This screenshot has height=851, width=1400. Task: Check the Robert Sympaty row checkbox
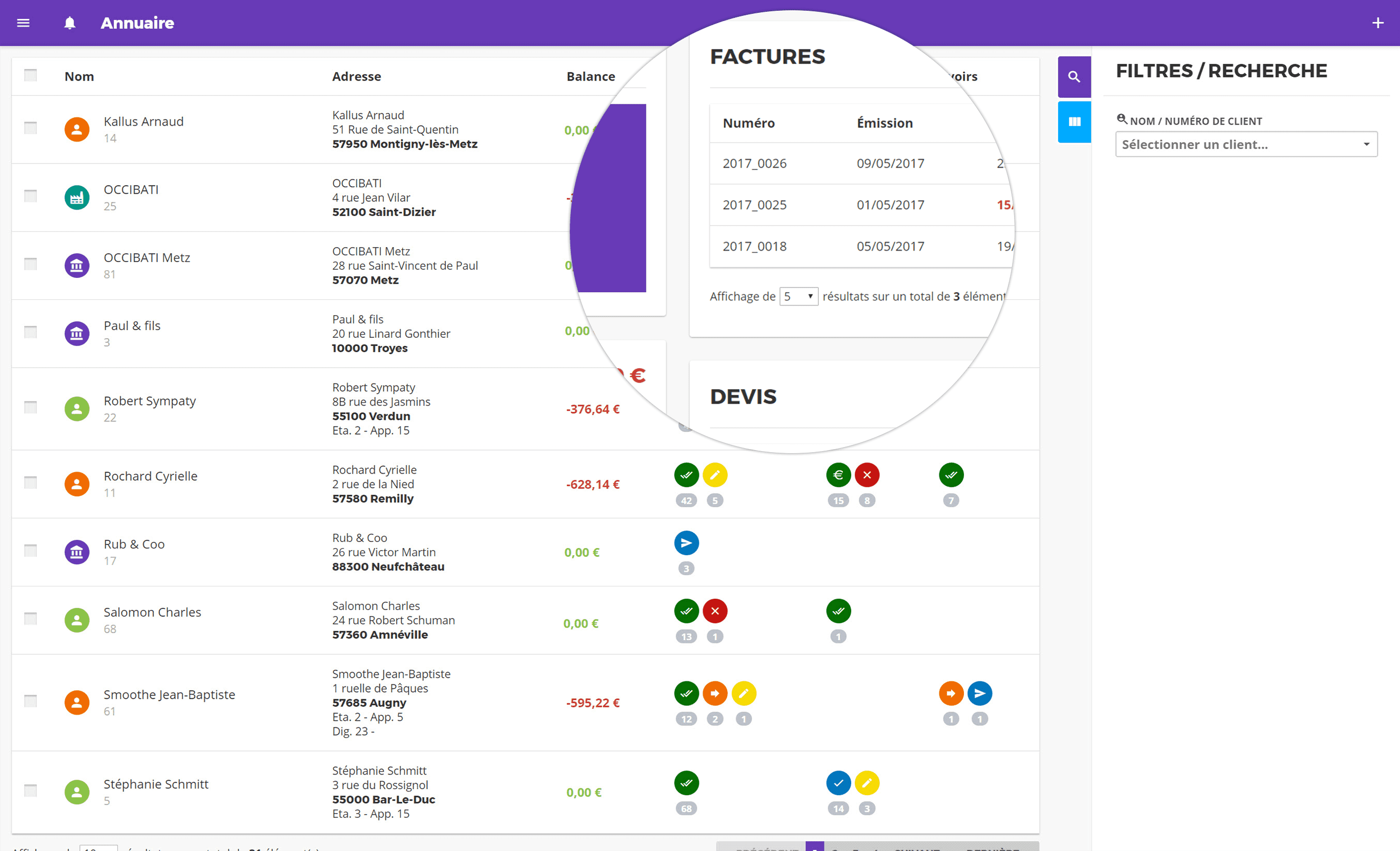coord(31,408)
